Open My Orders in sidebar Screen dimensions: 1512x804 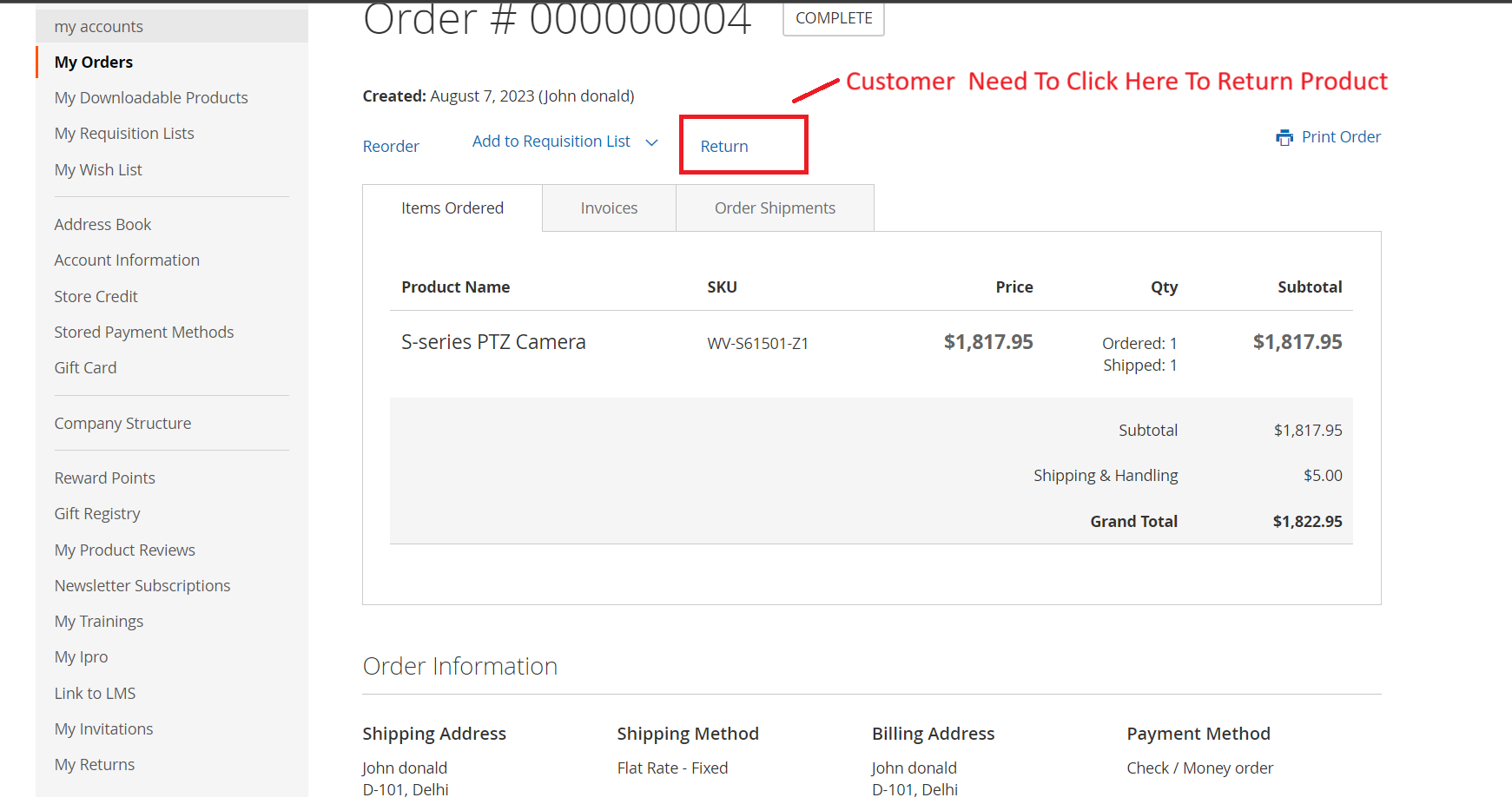94,63
